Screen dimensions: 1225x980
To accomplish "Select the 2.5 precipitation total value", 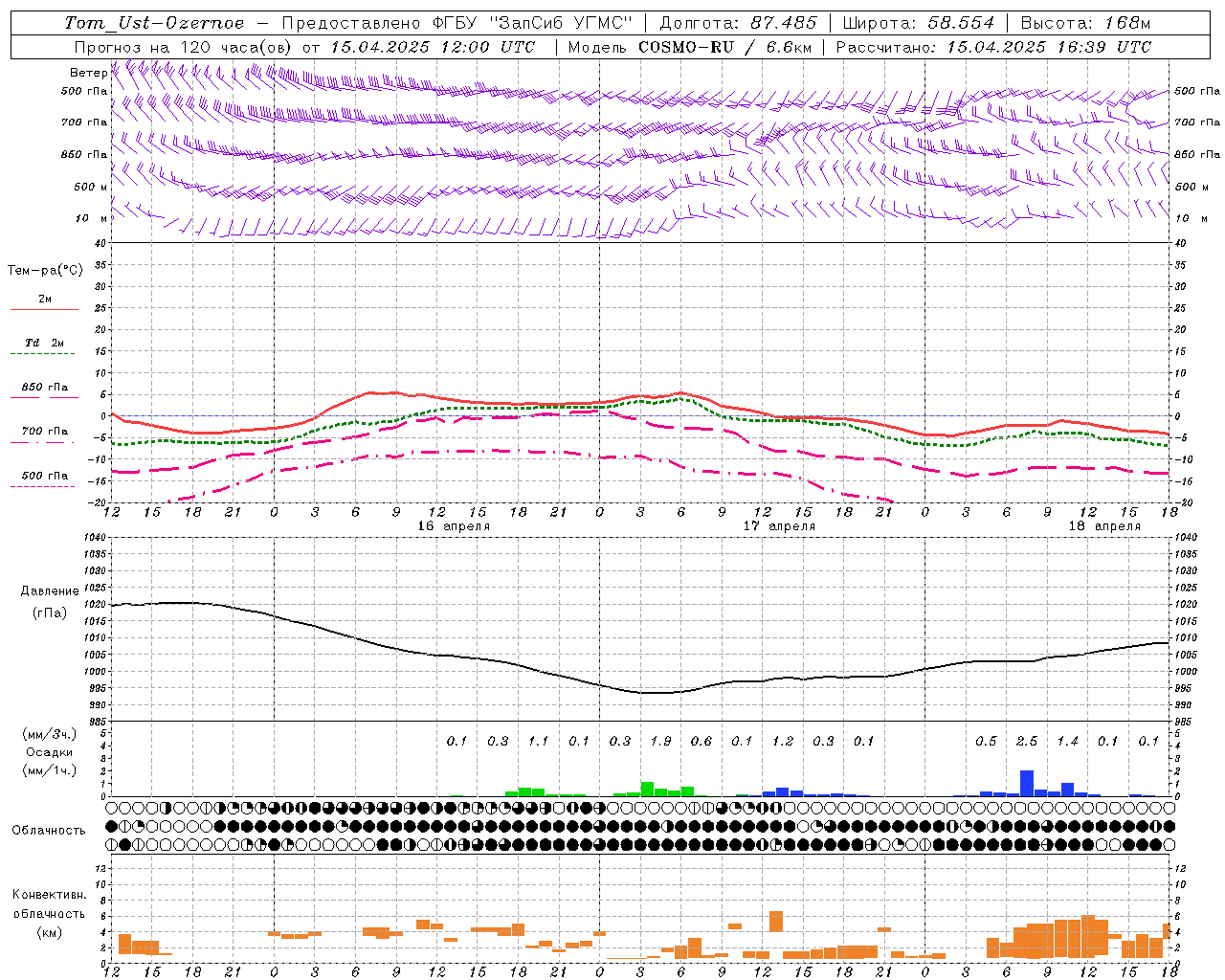I will click(x=1027, y=742).
